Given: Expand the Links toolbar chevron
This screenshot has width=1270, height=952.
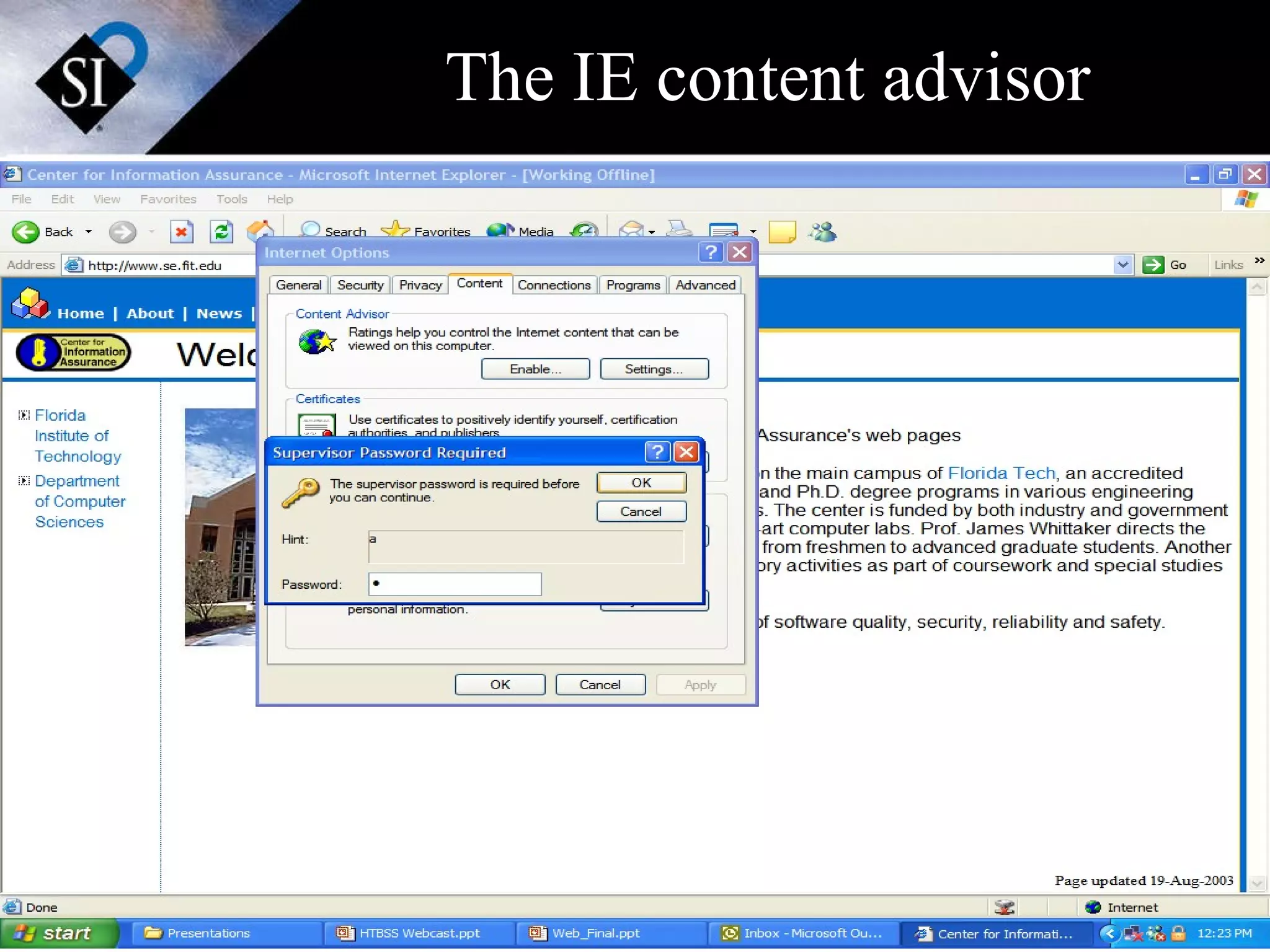Looking at the screenshot, I should click(1259, 260).
